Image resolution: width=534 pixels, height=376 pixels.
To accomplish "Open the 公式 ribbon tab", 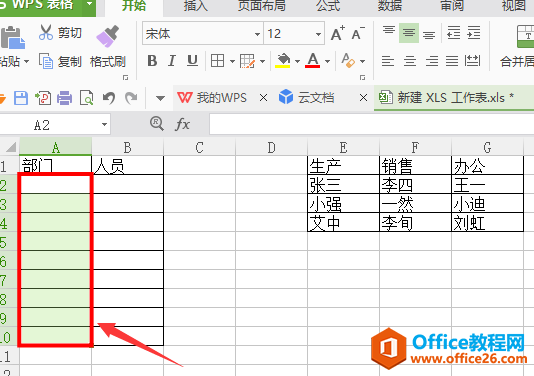I will pyautogui.click(x=328, y=6).
